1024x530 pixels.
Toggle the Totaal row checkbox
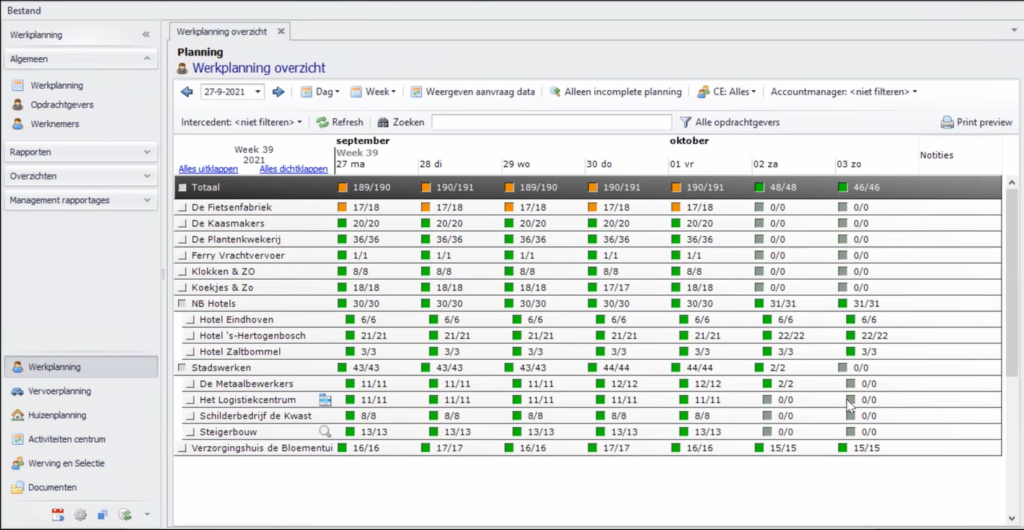182,187
